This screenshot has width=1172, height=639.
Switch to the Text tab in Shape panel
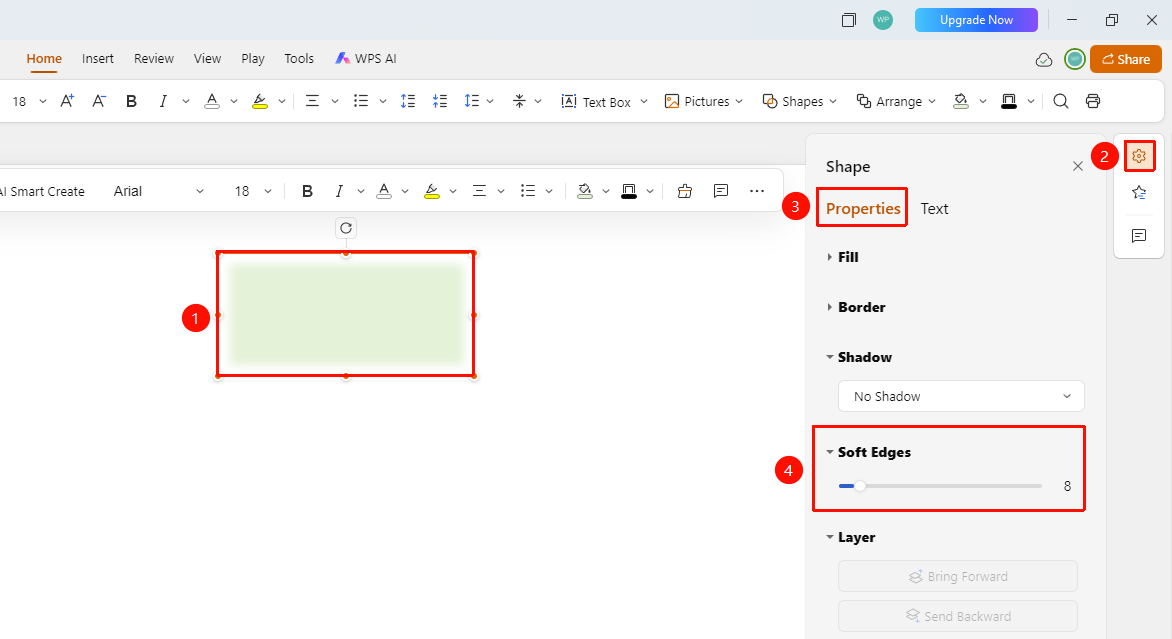pos(934,209)
